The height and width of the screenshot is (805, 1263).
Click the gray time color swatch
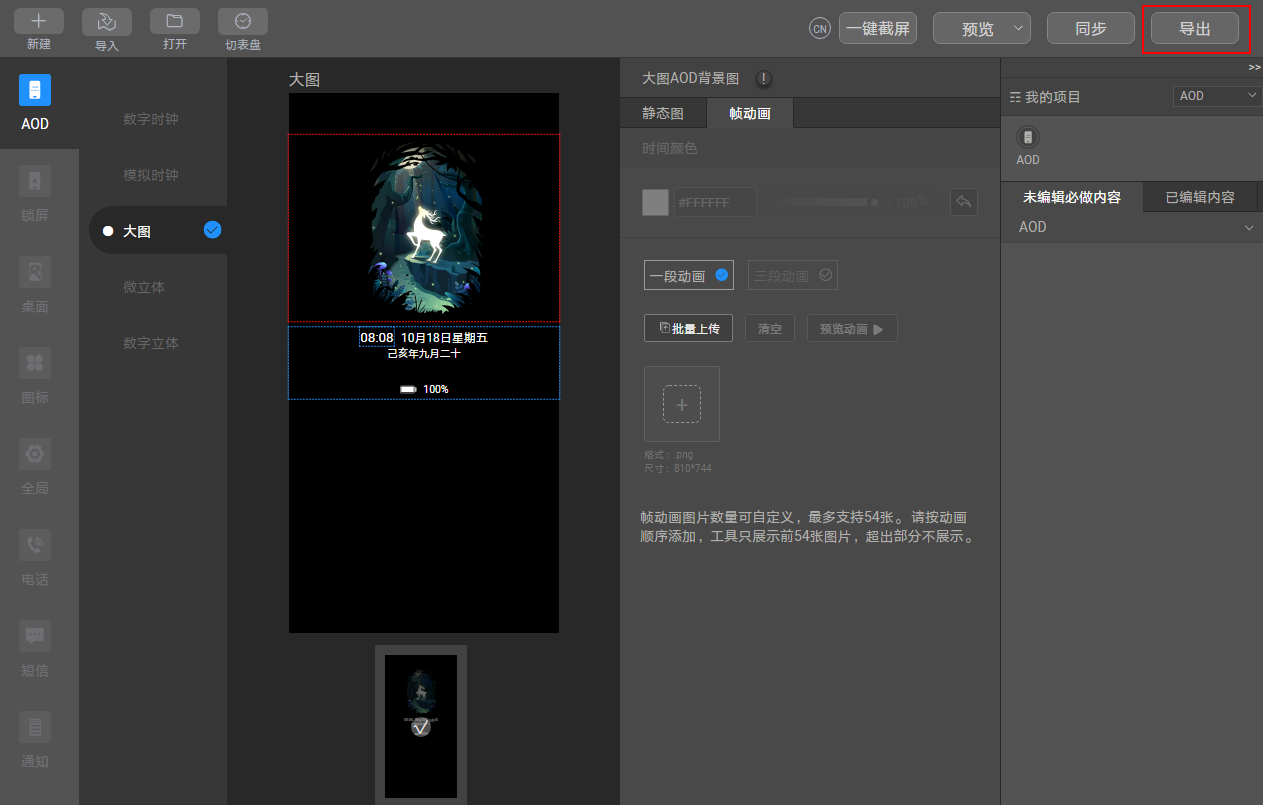655,202
